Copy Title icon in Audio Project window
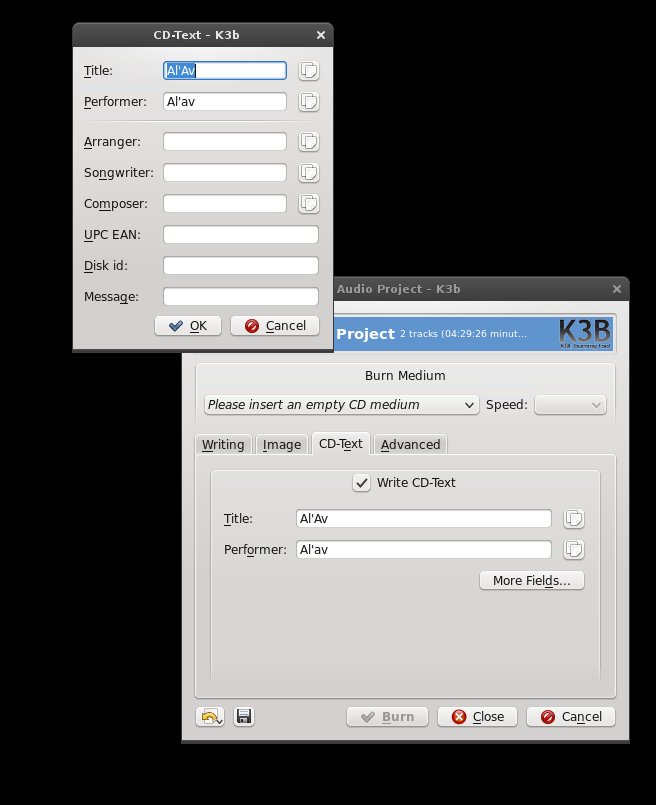This screenshot has height=805, width=656. point(573,519)
